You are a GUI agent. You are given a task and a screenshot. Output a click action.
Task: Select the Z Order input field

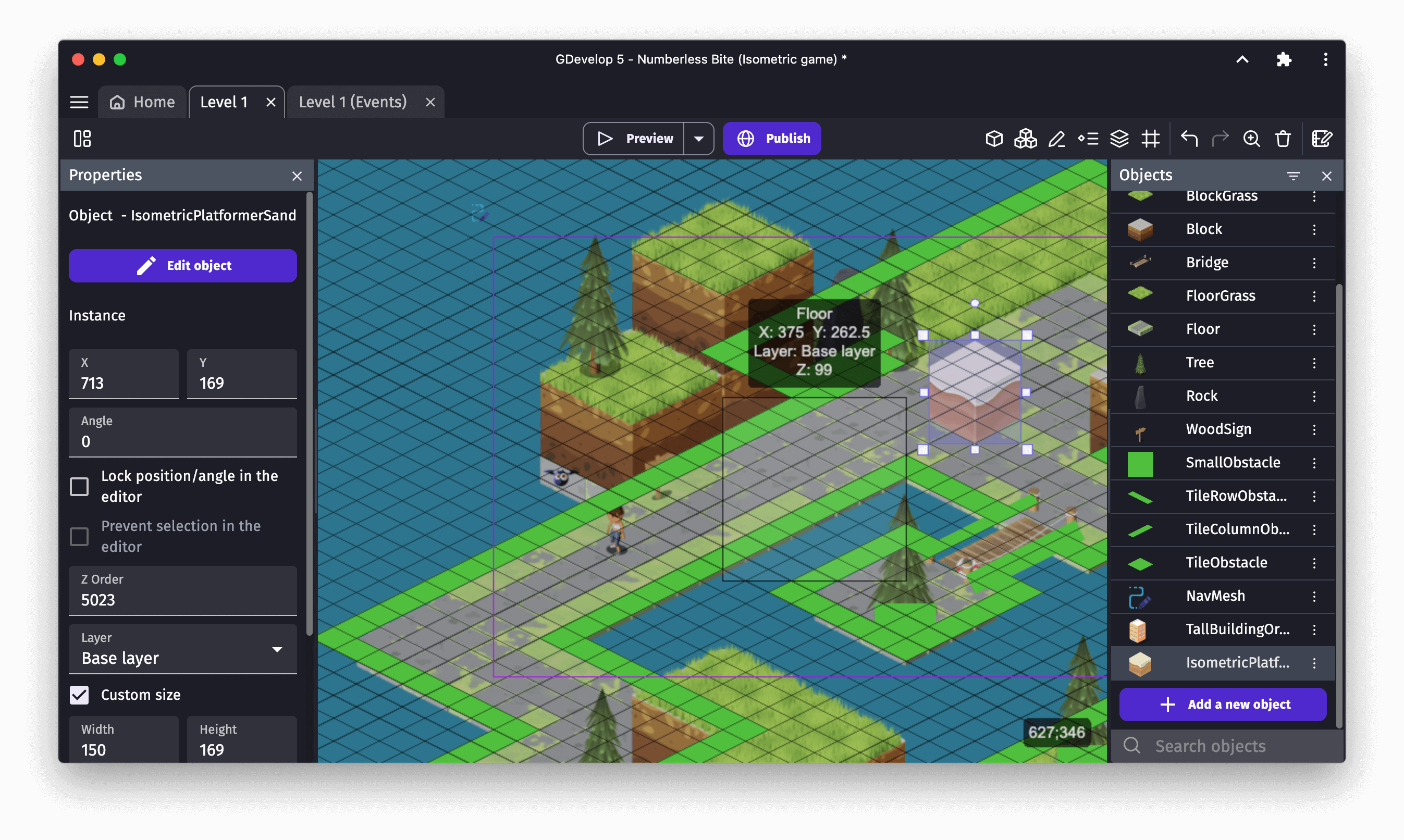click(183, 599)
